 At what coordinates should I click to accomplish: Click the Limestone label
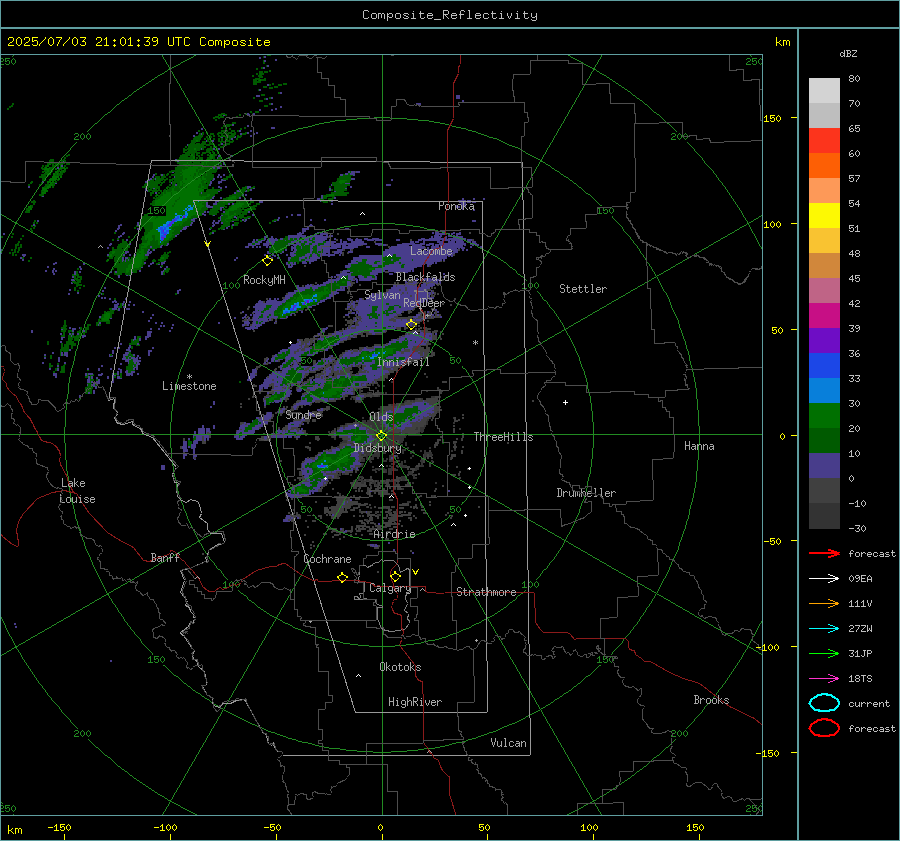coord(189,386)
